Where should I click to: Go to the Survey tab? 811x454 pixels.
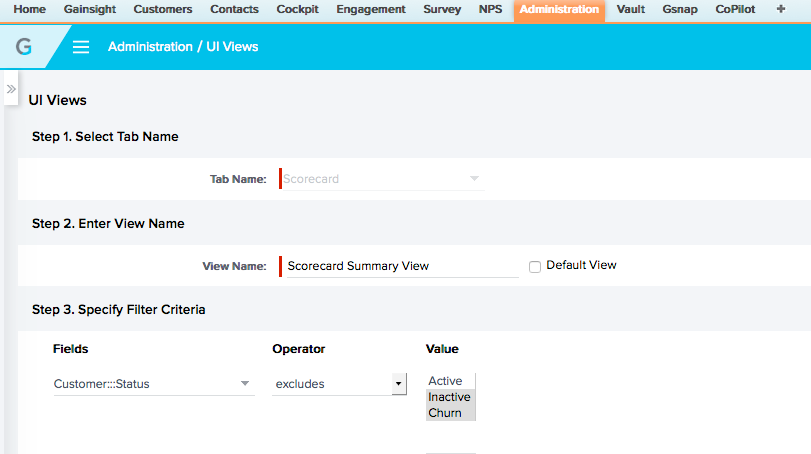pyautogui.click(x=442, y=9)
